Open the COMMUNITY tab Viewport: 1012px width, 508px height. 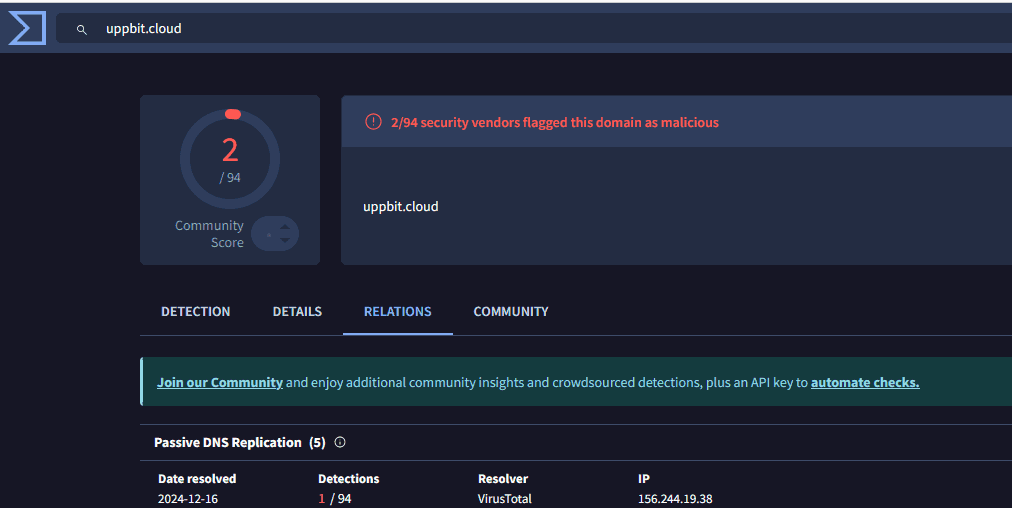510,311
